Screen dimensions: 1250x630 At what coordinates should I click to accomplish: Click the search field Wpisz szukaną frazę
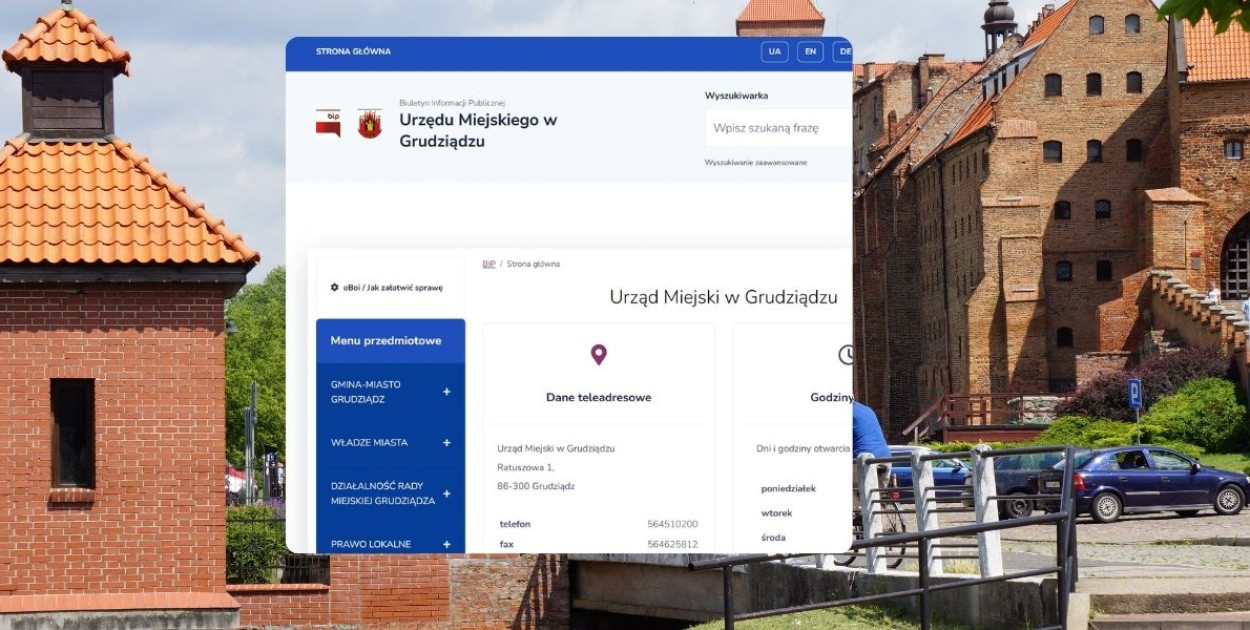click(775, 128)
